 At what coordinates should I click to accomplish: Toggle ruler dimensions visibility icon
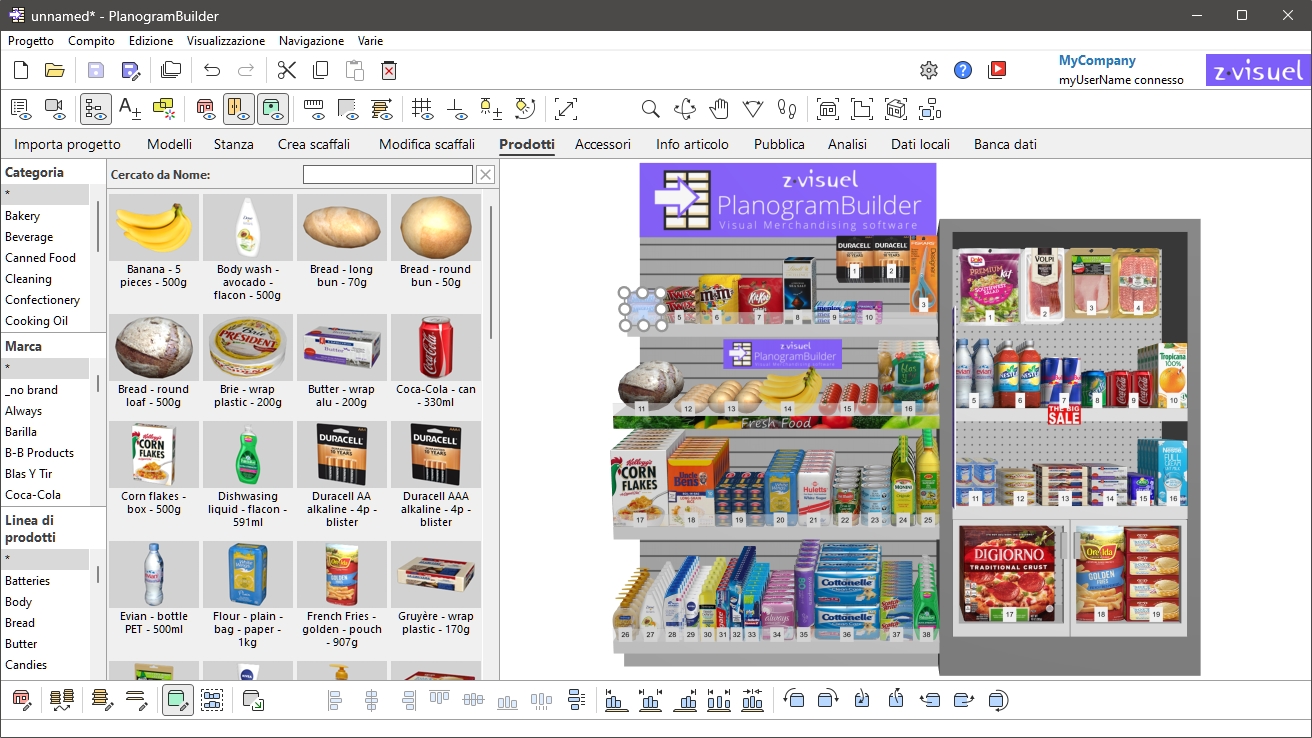314,109
